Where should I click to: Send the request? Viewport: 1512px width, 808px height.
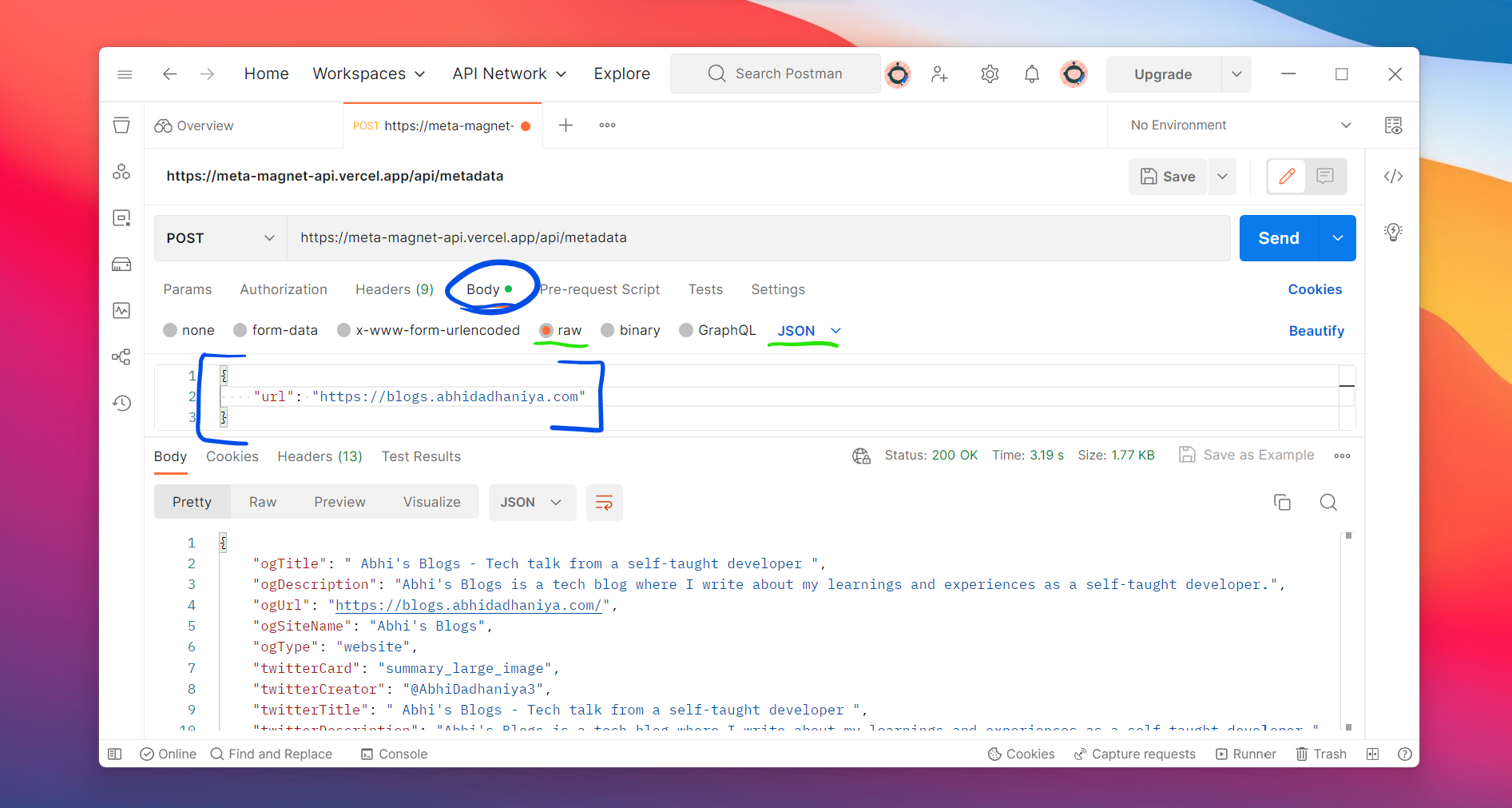tap(1279, 238)
